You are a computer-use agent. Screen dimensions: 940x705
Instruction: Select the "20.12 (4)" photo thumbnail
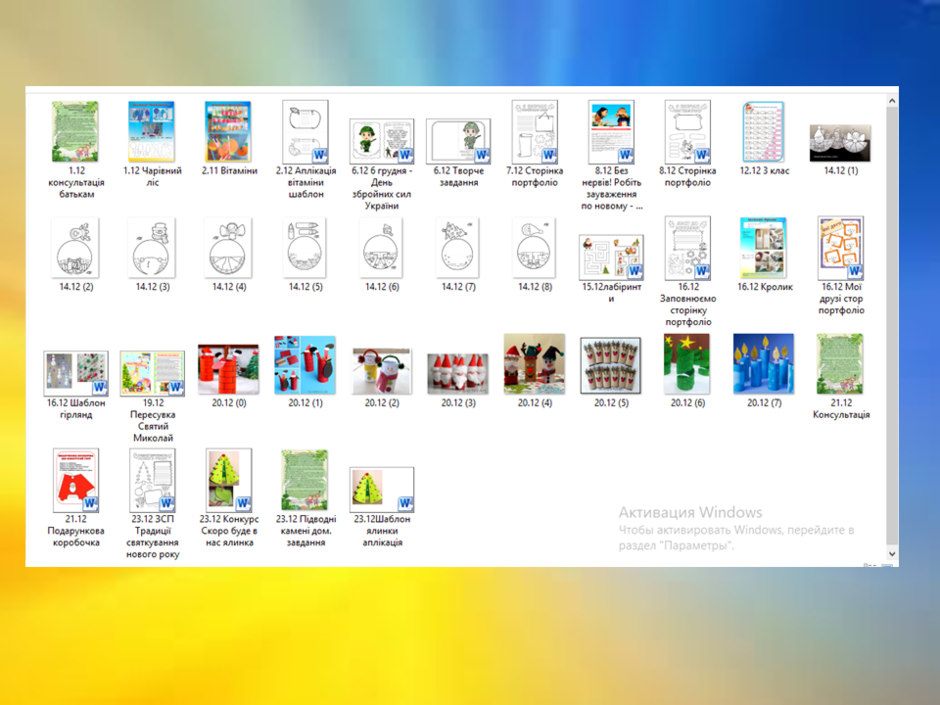[535, 364]
